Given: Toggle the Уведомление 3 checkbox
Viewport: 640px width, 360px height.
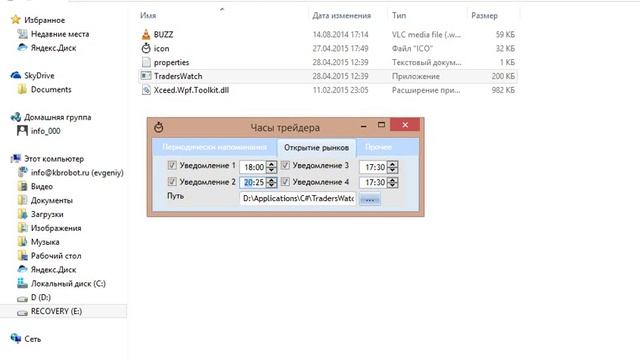Looking at the screenshot, I should (285, 165).
